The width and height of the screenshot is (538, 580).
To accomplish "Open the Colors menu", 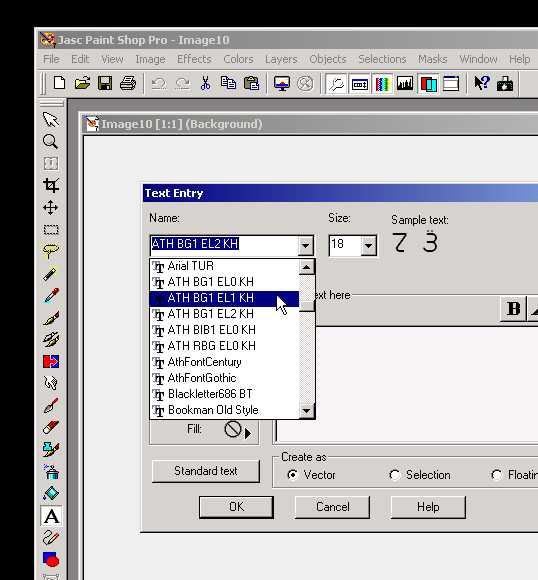I will pyautogui.click(x=238, y=59).
